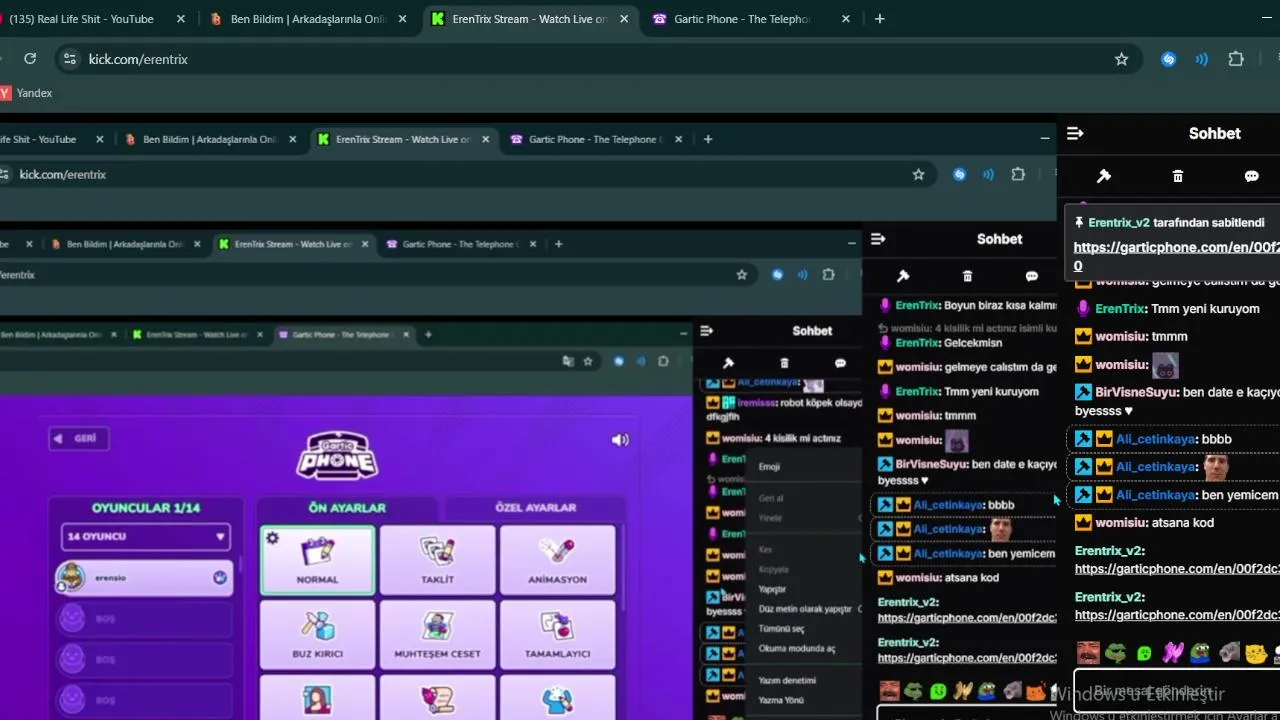Image resolution: width=1280 pixels, height=720 pixels.
Task: Click the trash icon in the innermost chat panel
Action: tap(784, 363)
